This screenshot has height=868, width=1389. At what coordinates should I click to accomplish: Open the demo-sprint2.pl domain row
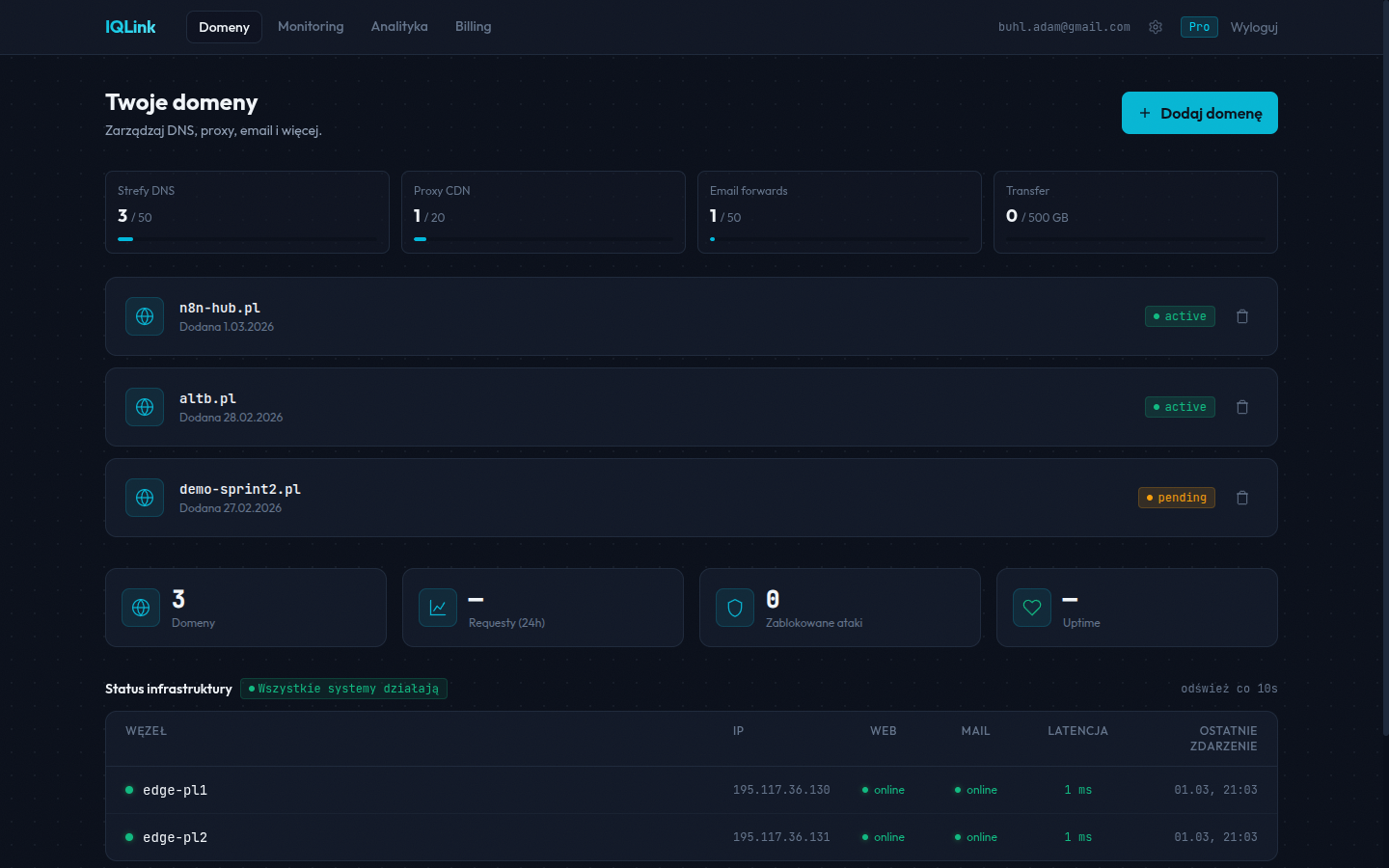240,490
